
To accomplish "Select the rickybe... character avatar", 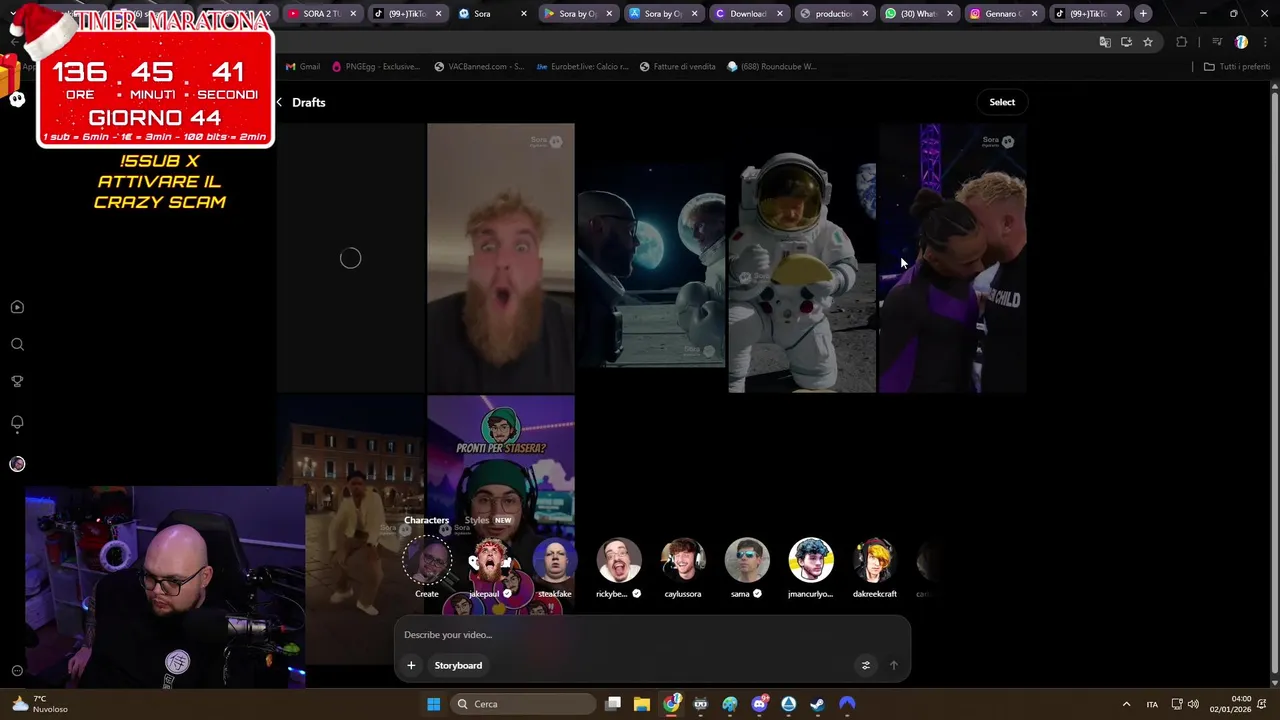I will 619,560.
